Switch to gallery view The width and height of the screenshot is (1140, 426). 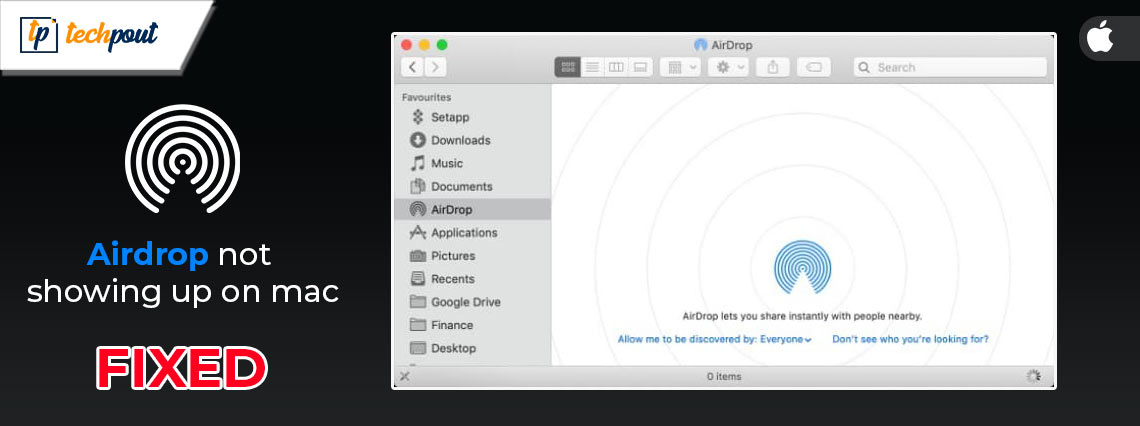coord(640,67)
